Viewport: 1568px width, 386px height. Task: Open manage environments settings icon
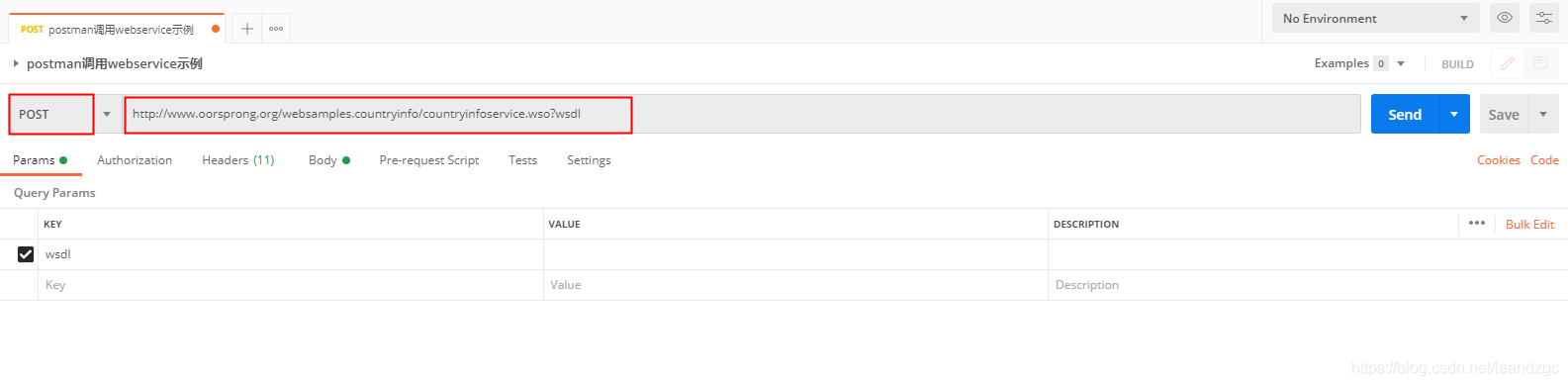click(x=1544, y=18)
